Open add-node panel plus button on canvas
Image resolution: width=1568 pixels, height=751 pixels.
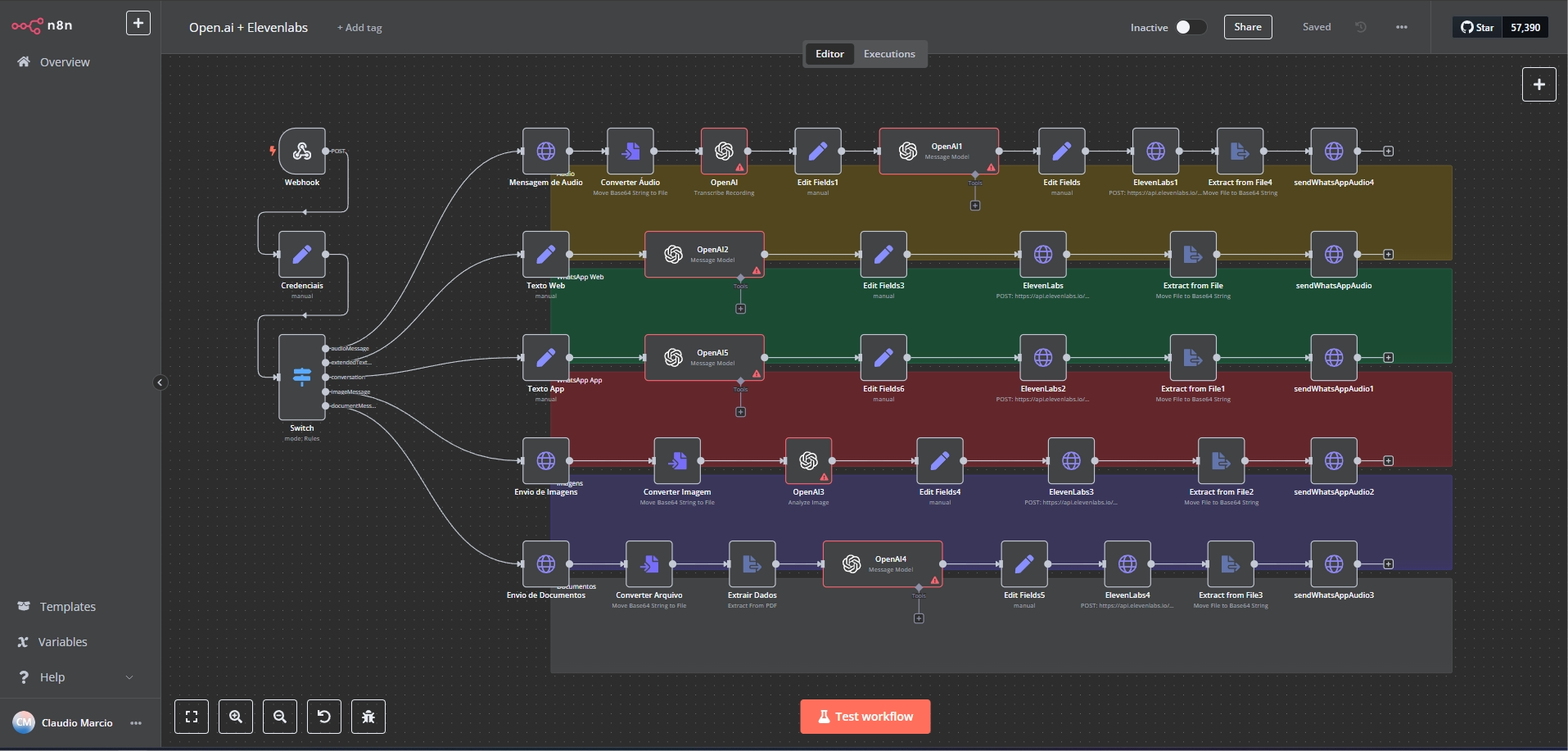[1539, 84]
